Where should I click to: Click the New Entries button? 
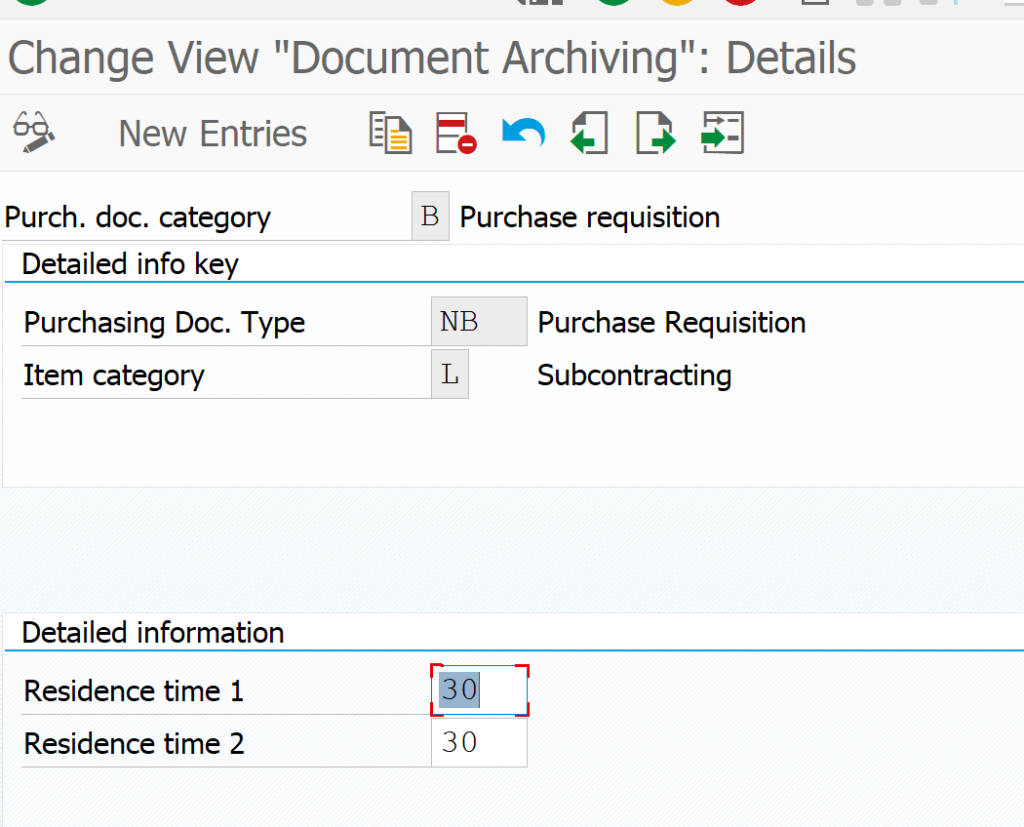point(212,131)
